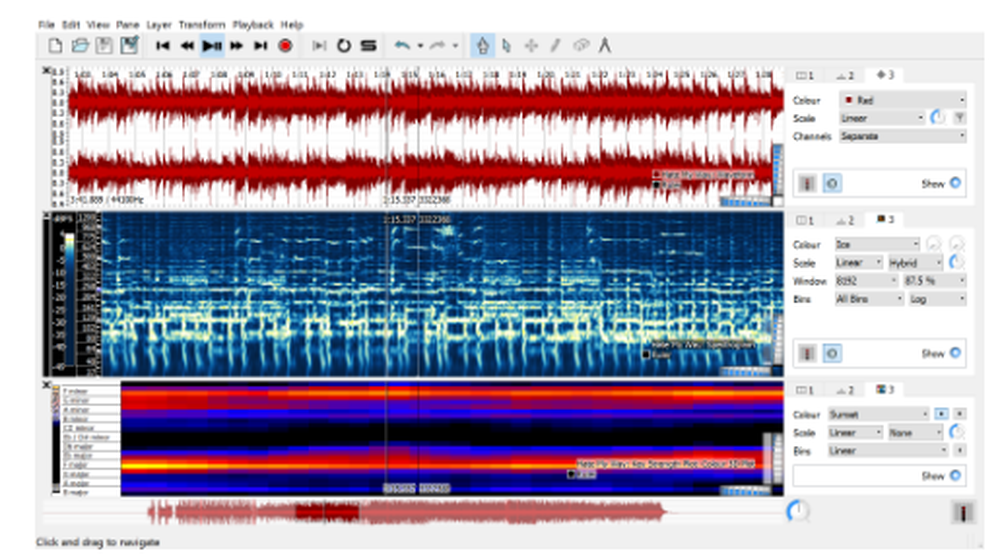This screenshot has height=557, width=1000.
Task: Select the Edit cross-arrows tool
Action: coord(531,45)
